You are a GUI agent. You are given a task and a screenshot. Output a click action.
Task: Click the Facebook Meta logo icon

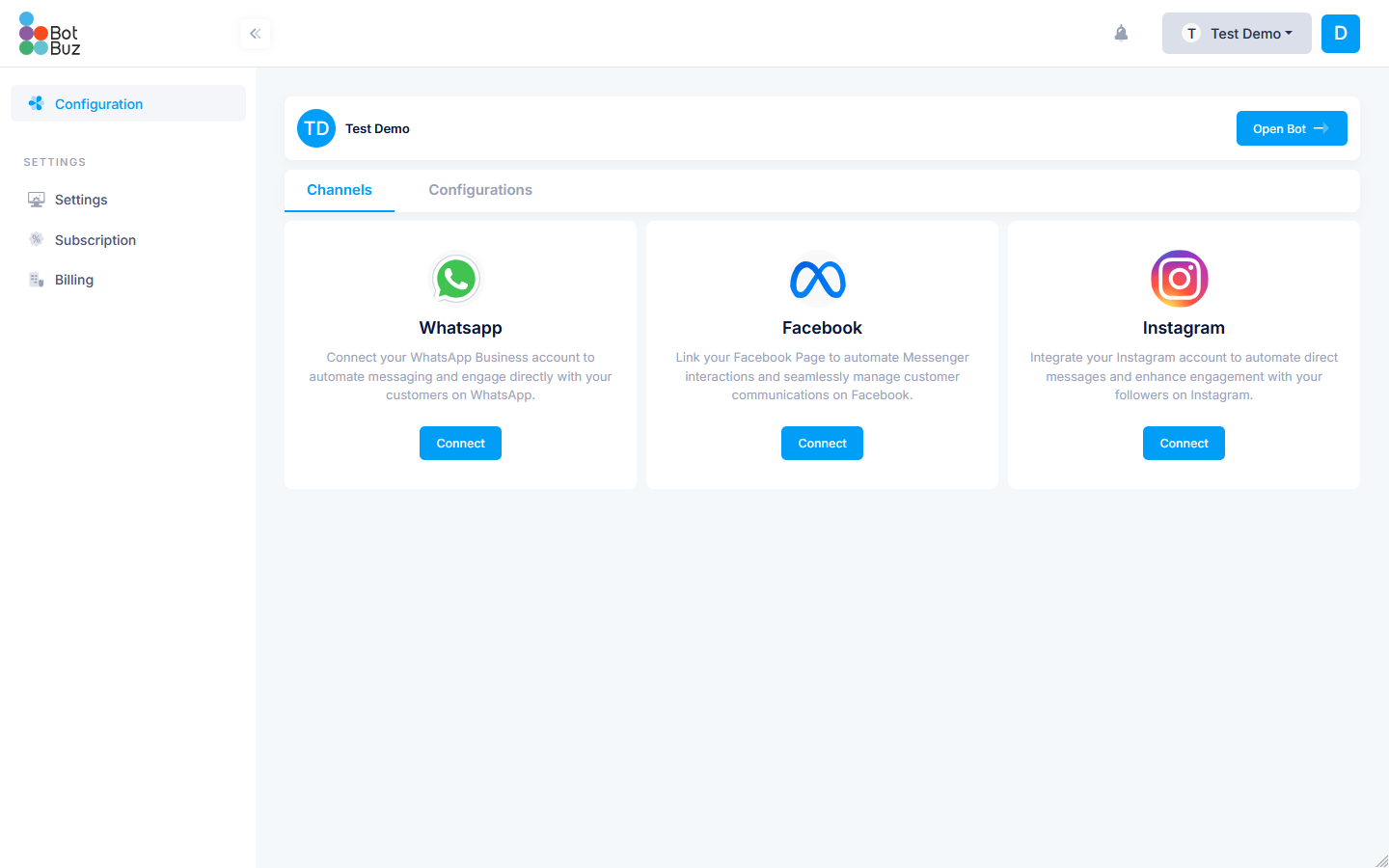point(818,280)
